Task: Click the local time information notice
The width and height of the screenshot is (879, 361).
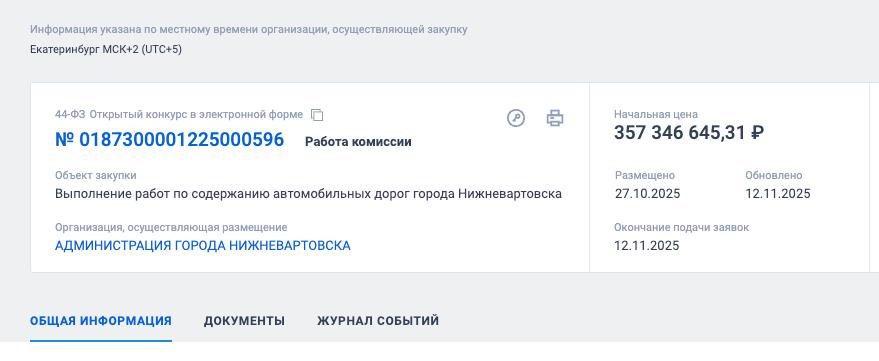Action: pyautogui.click(x=249, y=29)
